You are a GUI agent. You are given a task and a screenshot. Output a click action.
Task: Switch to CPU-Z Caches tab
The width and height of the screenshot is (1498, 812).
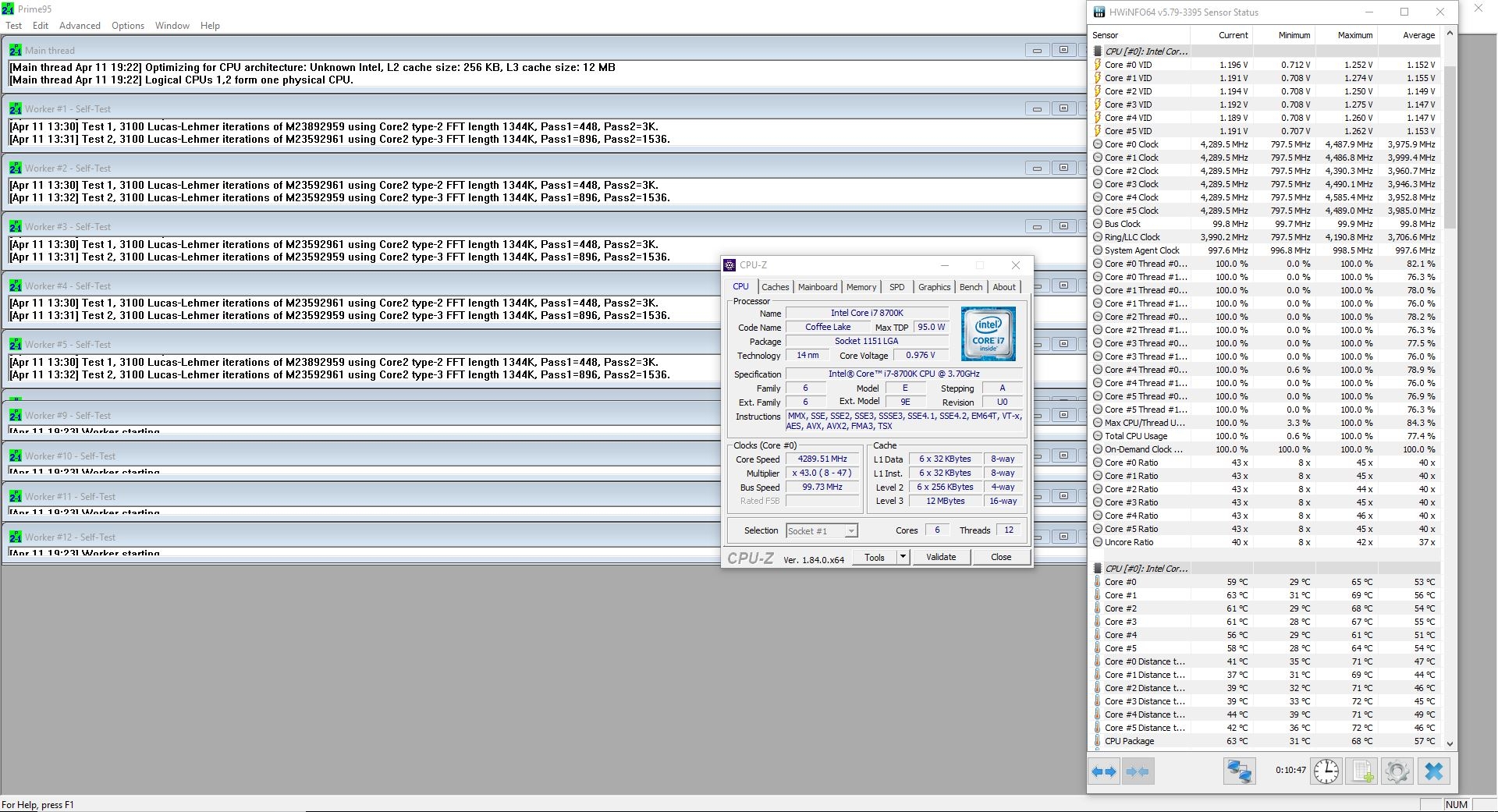tap(776, 287)
